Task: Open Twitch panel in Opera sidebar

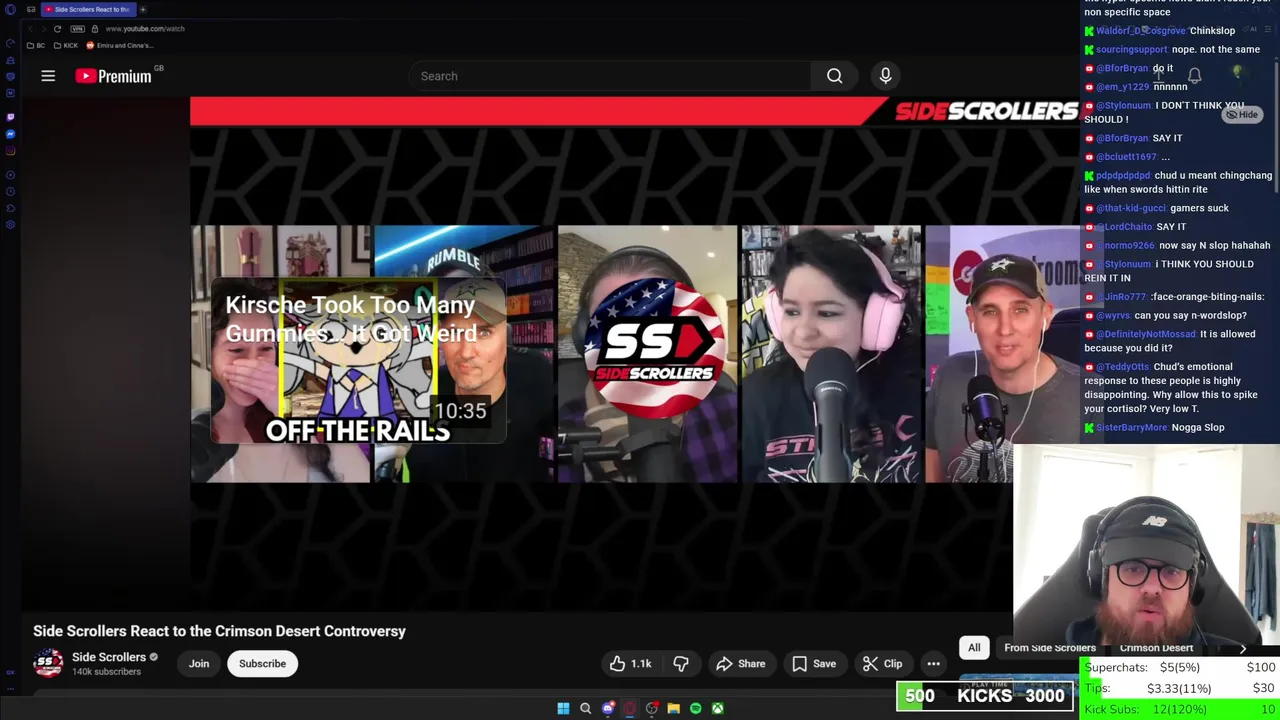Action: tap(11, 117)
